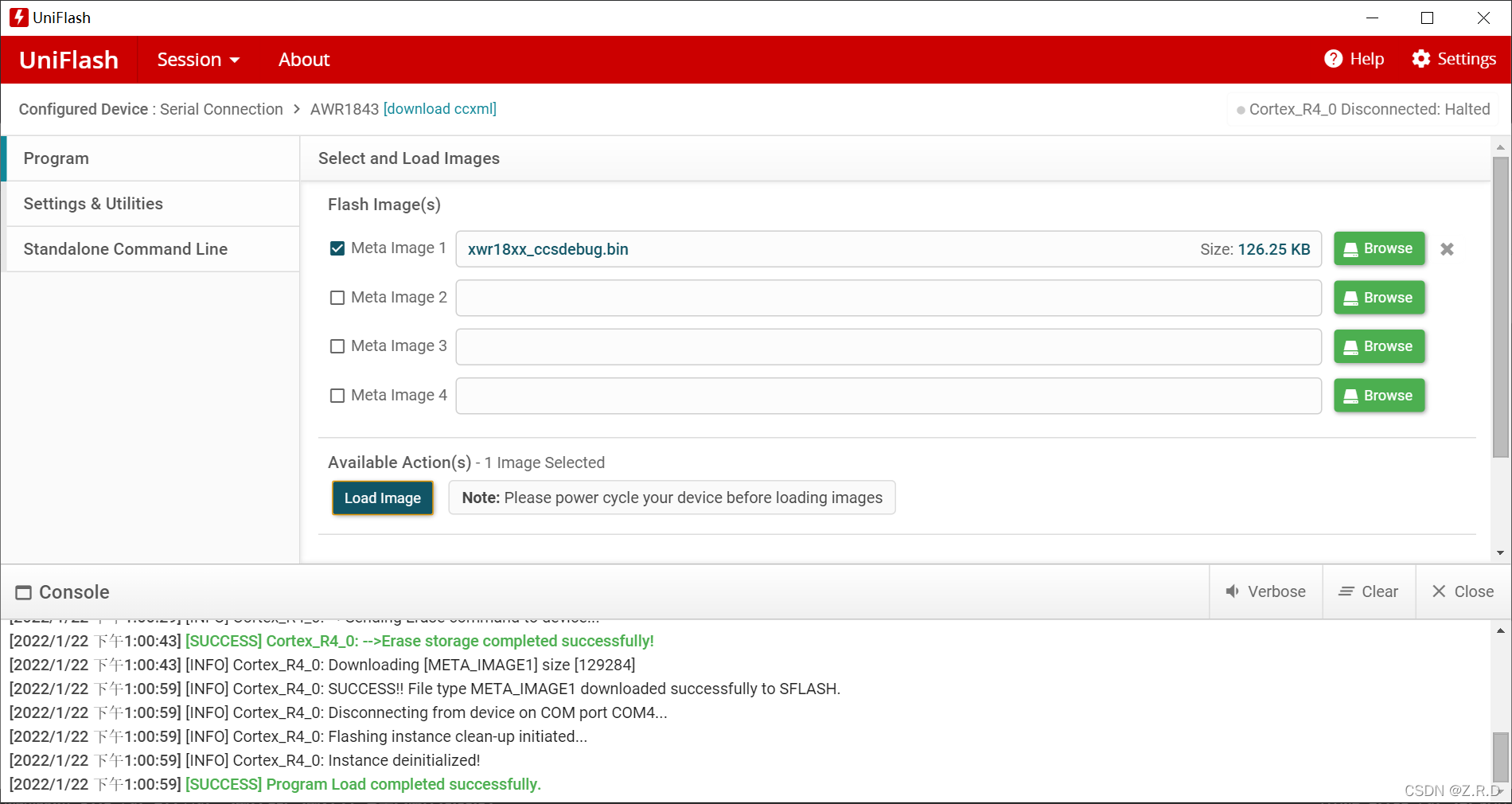Click the UniFlash app icon in title bar
This screenshot has width=1512, height=804.
tap(18, 18)
